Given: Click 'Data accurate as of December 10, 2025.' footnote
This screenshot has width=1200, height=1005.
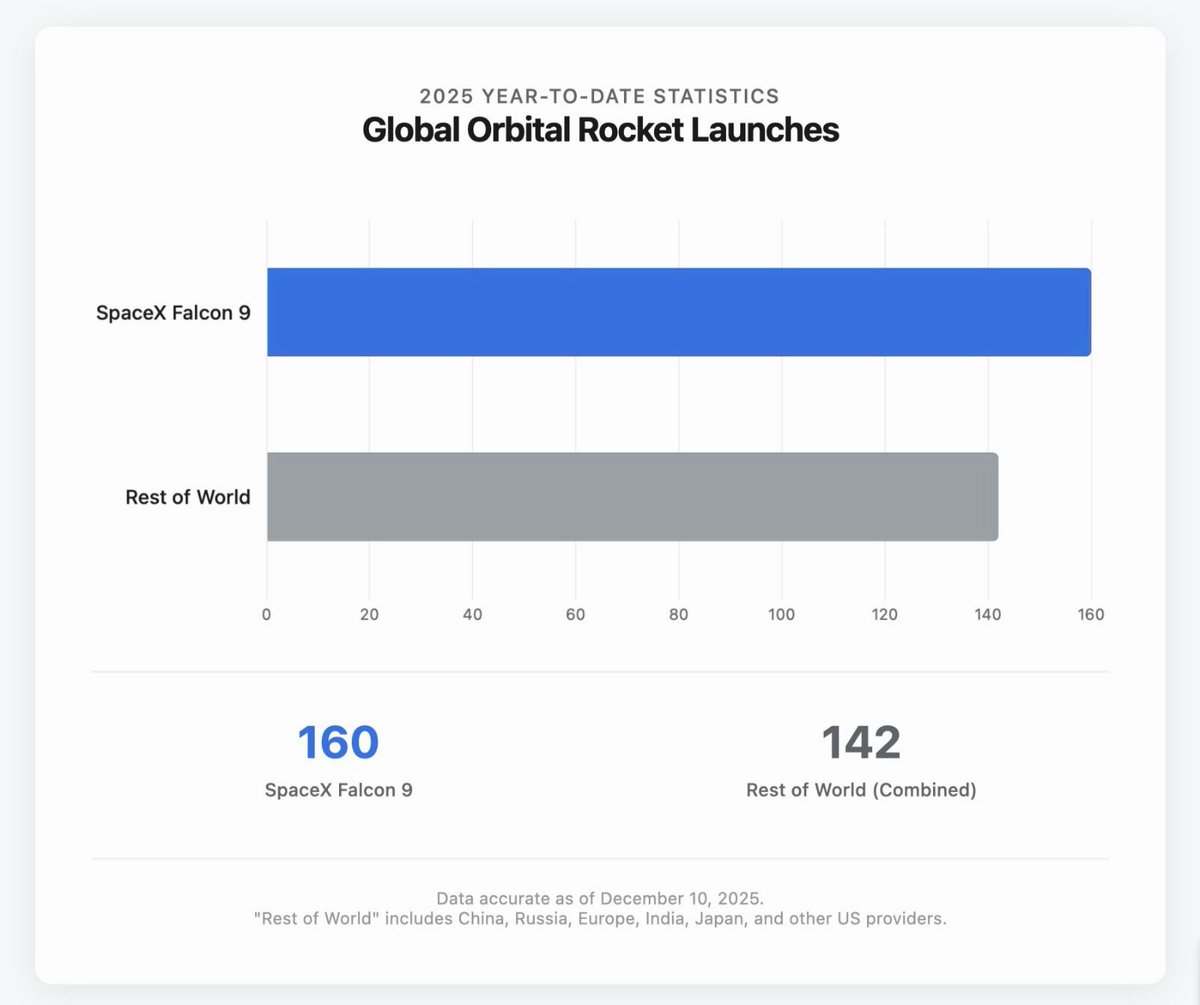Looking at the screenshot, I should 600,898.
